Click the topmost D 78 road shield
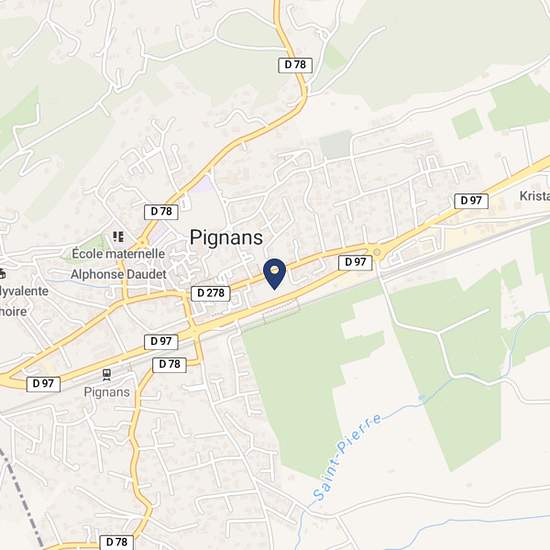 coord(295,65)
